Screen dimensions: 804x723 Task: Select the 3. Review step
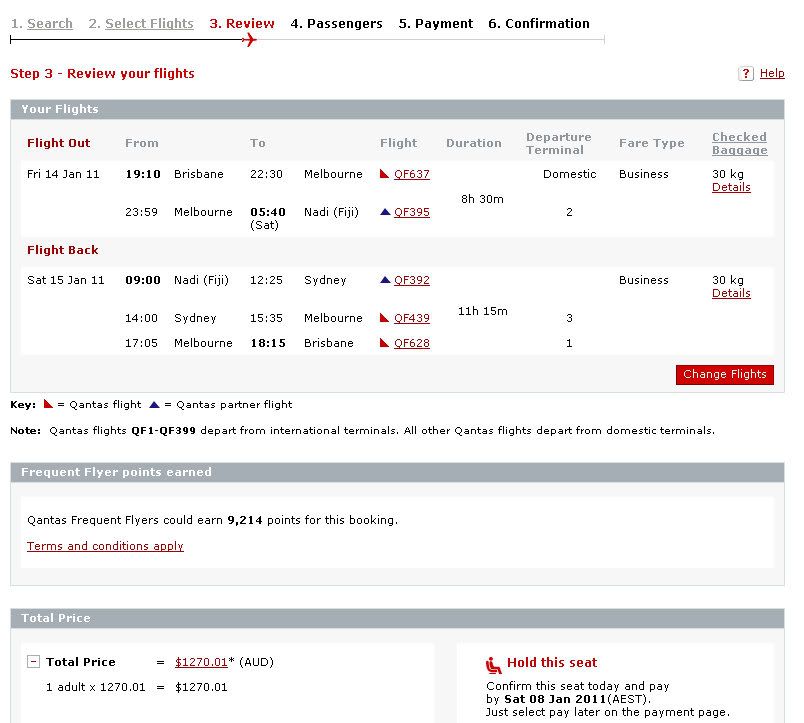click(x=242, y=24)
